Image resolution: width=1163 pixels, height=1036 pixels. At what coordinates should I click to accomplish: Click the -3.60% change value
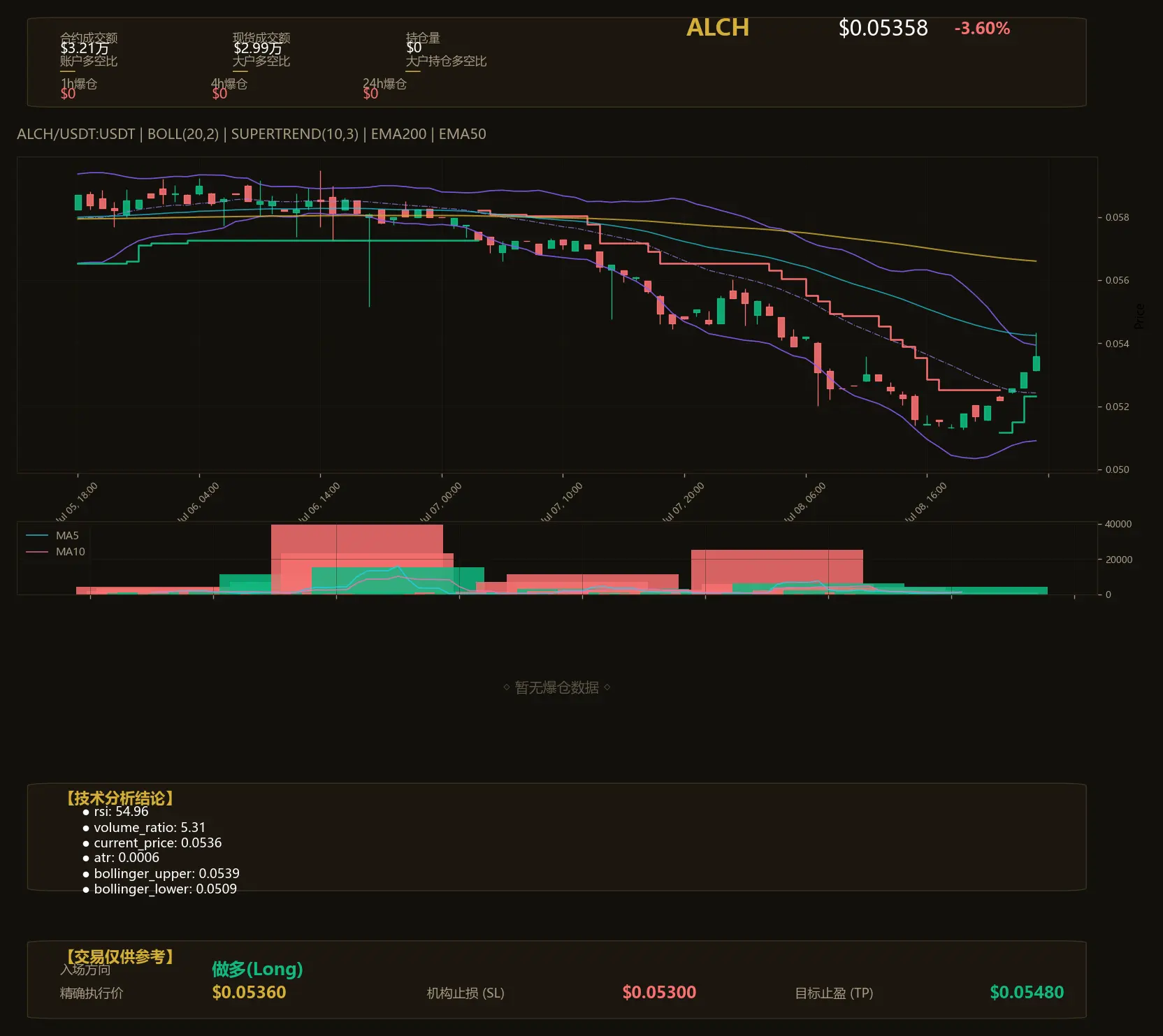tap(982, 29)
